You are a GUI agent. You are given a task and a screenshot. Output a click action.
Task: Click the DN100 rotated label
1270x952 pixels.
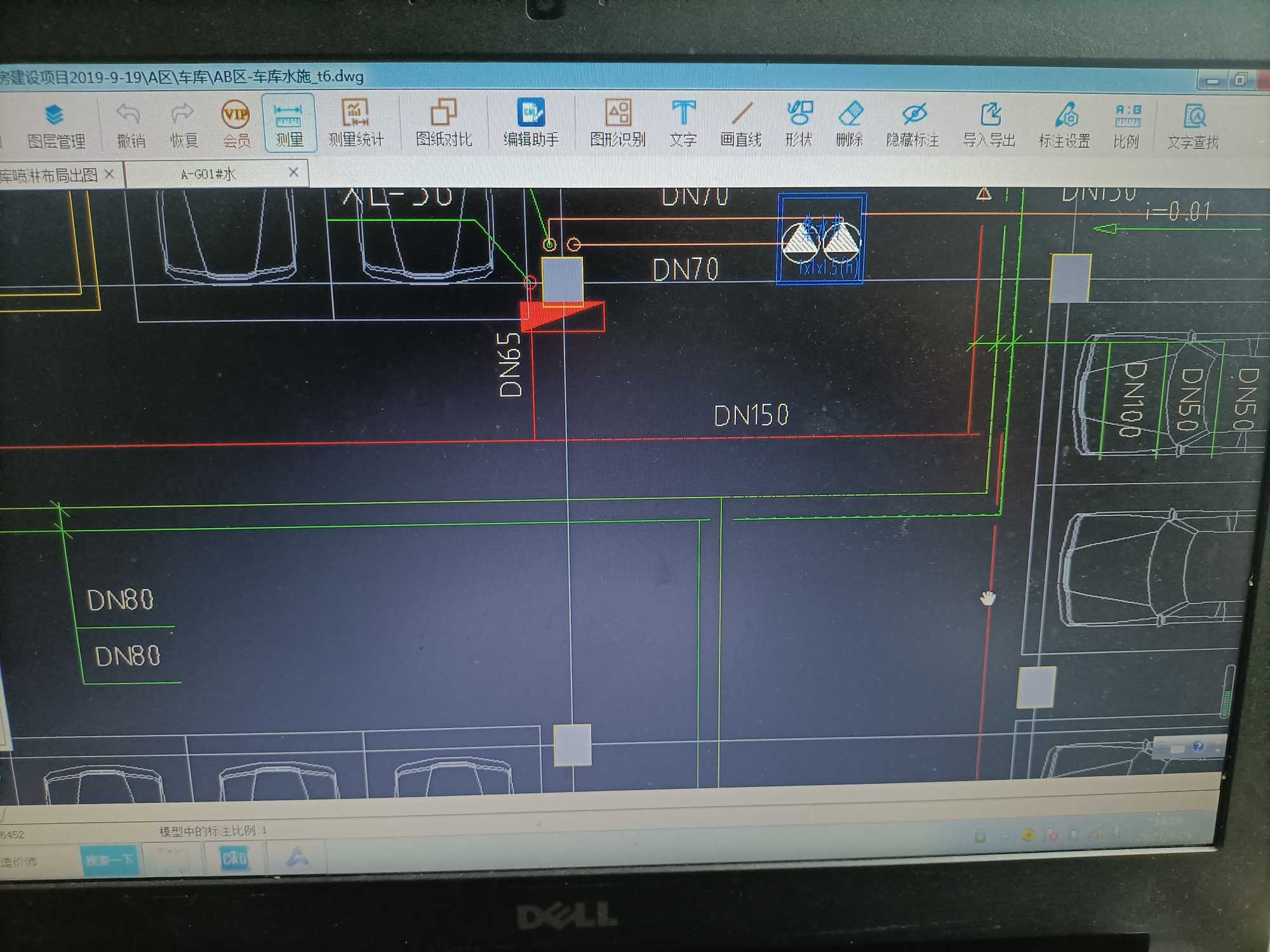(1132, 400)
